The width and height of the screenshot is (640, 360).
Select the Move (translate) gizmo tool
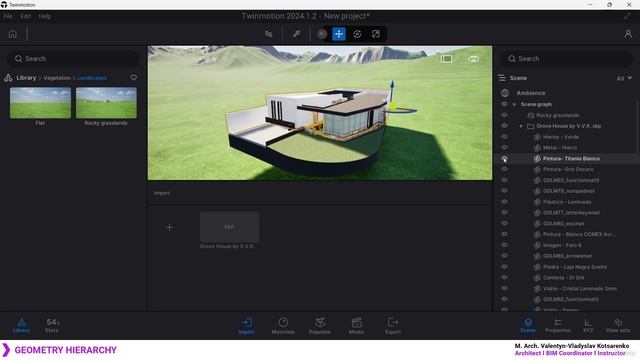339,34
